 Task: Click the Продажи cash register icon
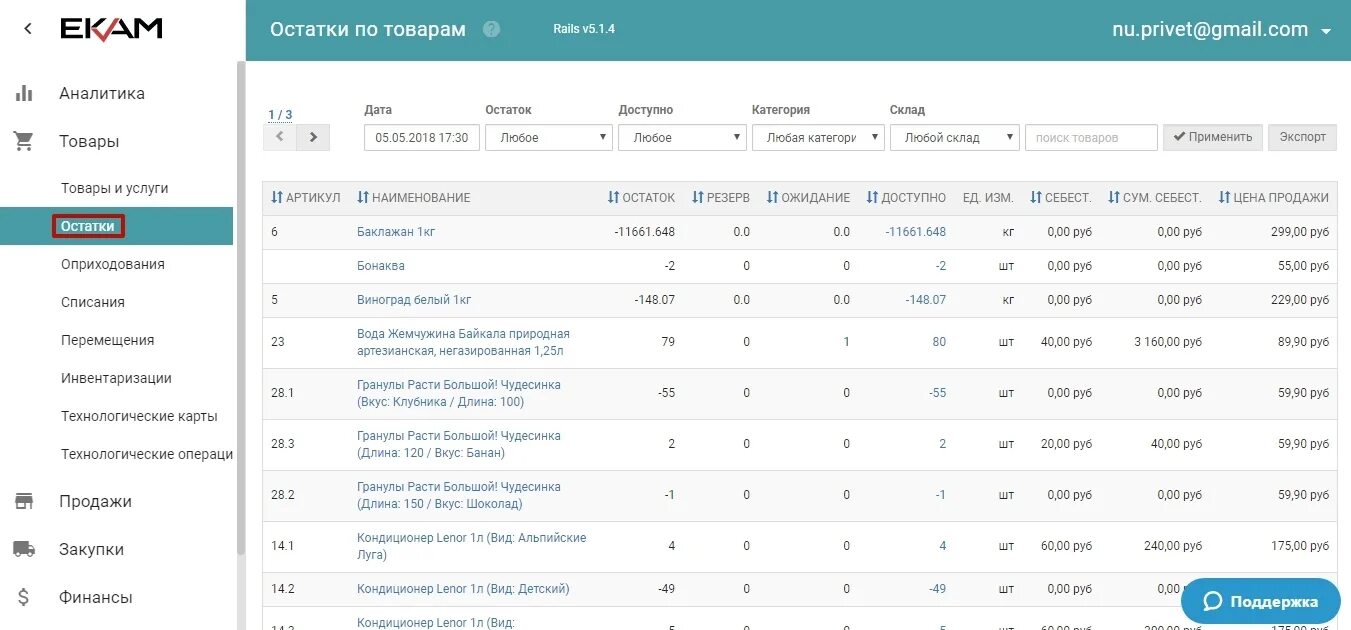[x=23, y=501]
